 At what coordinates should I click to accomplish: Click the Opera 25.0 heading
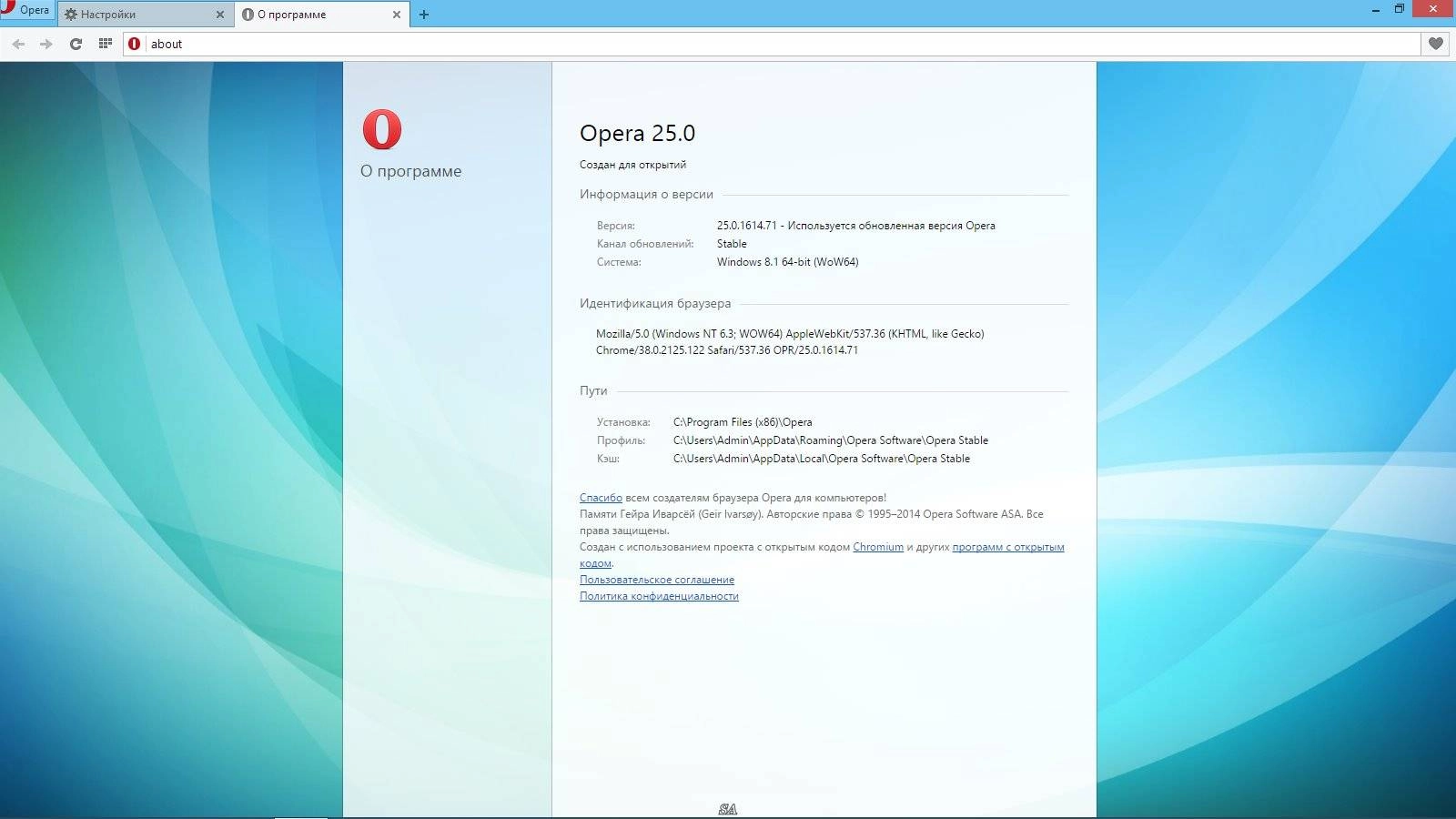pyautogui.click(x=637, y=133)
